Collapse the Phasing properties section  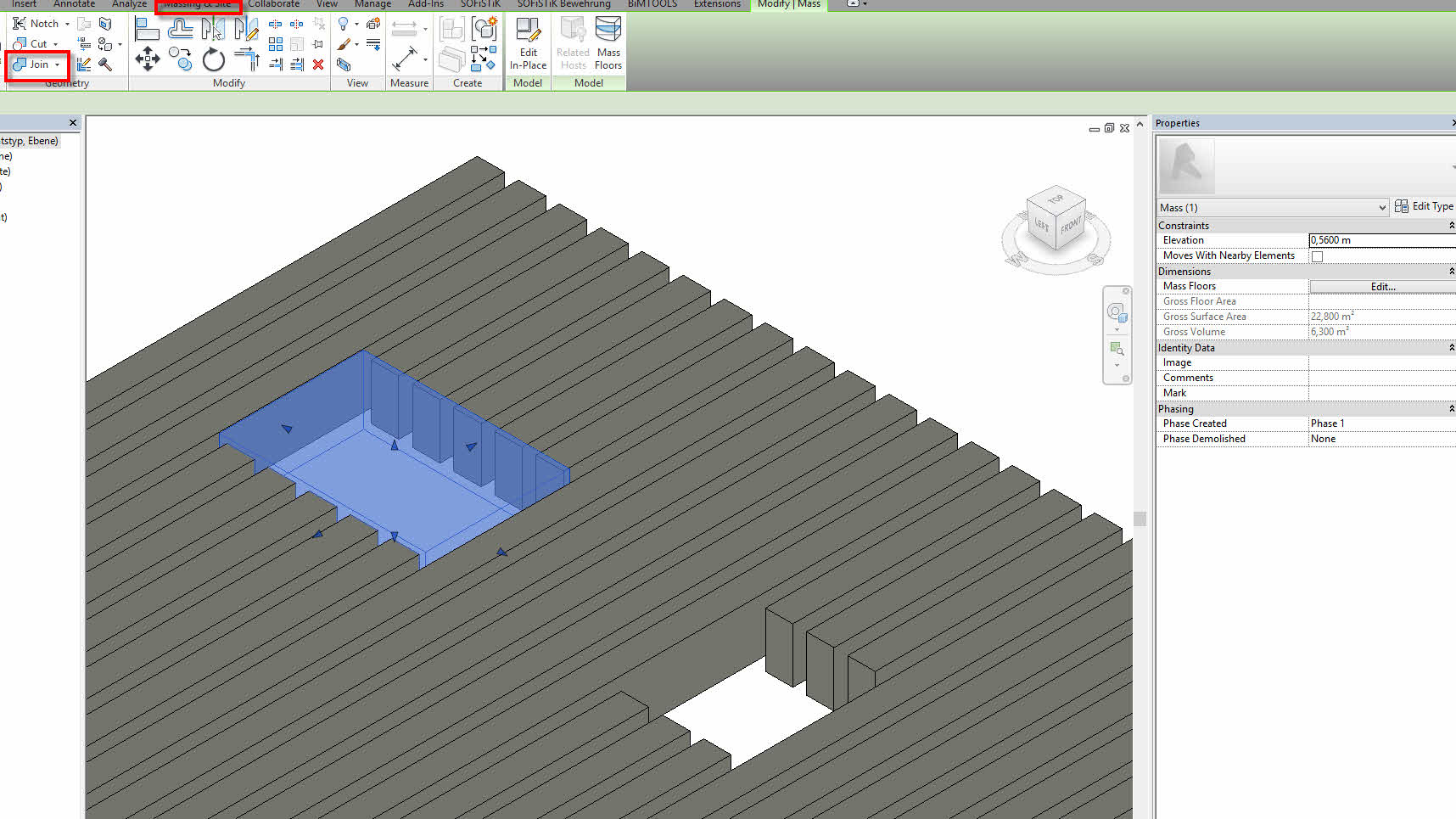(1451, 409)
